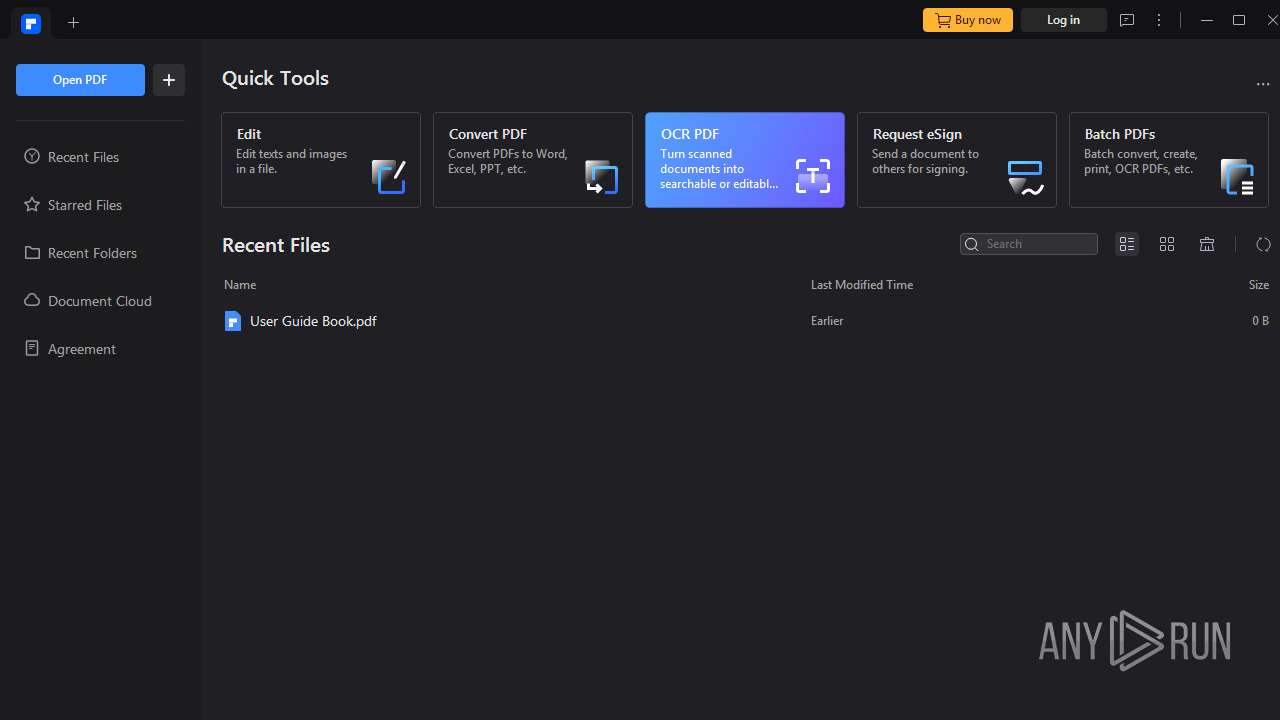
Task: Click the Edit card pencil icon
Action: click(x=389, y=176)
